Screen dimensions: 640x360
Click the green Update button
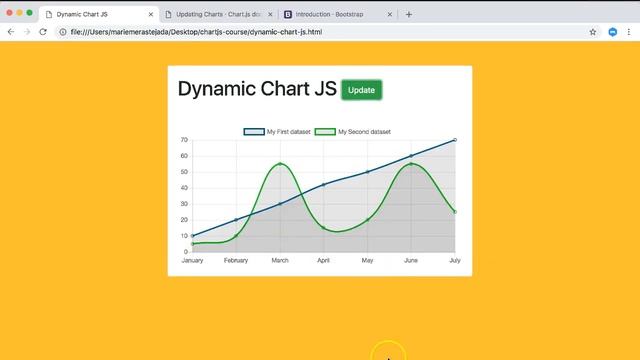361,90
